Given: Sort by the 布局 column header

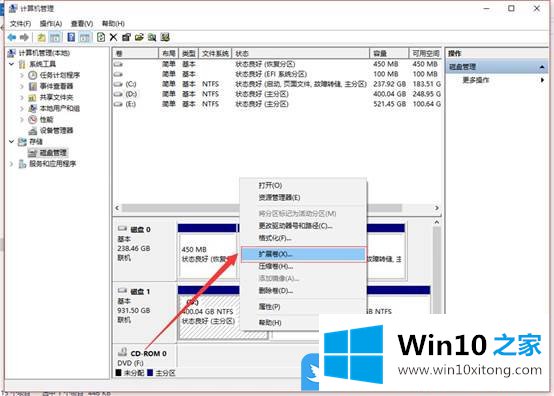Looking at the screenshot, I should [169, 53].
